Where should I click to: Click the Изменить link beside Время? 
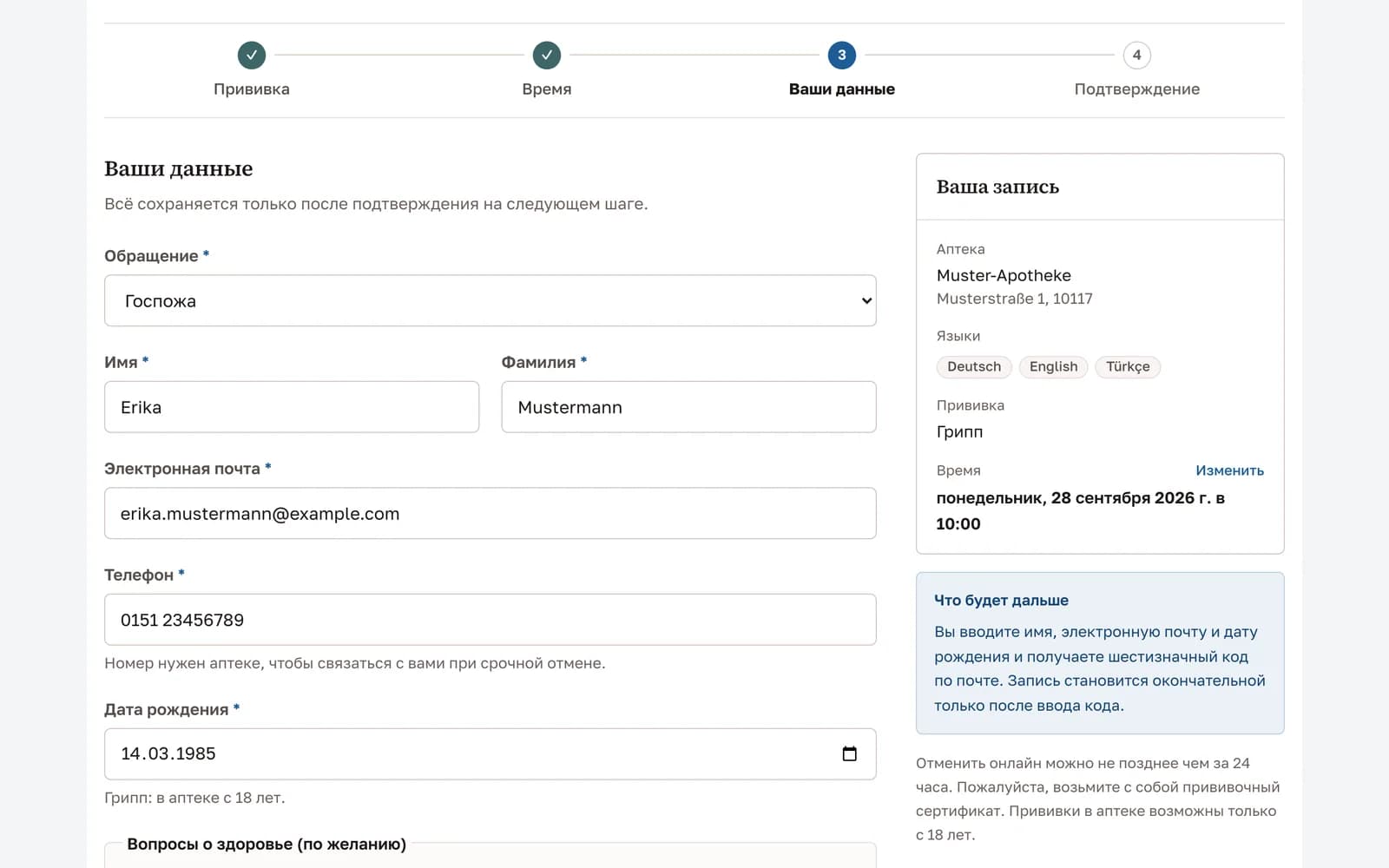1229,470
